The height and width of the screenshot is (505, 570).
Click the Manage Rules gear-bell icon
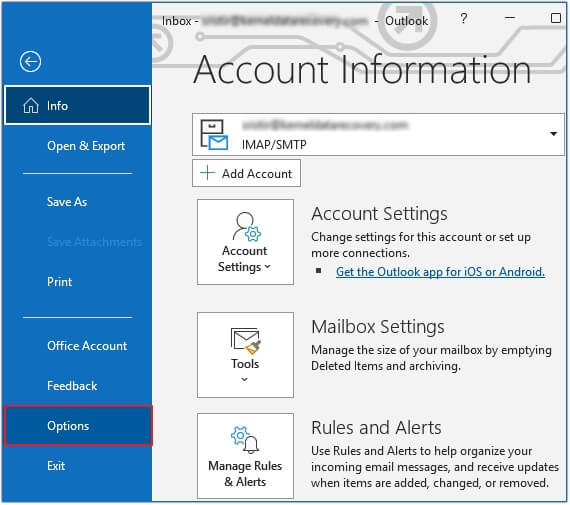pyautogui.click(x=245, y=440)
